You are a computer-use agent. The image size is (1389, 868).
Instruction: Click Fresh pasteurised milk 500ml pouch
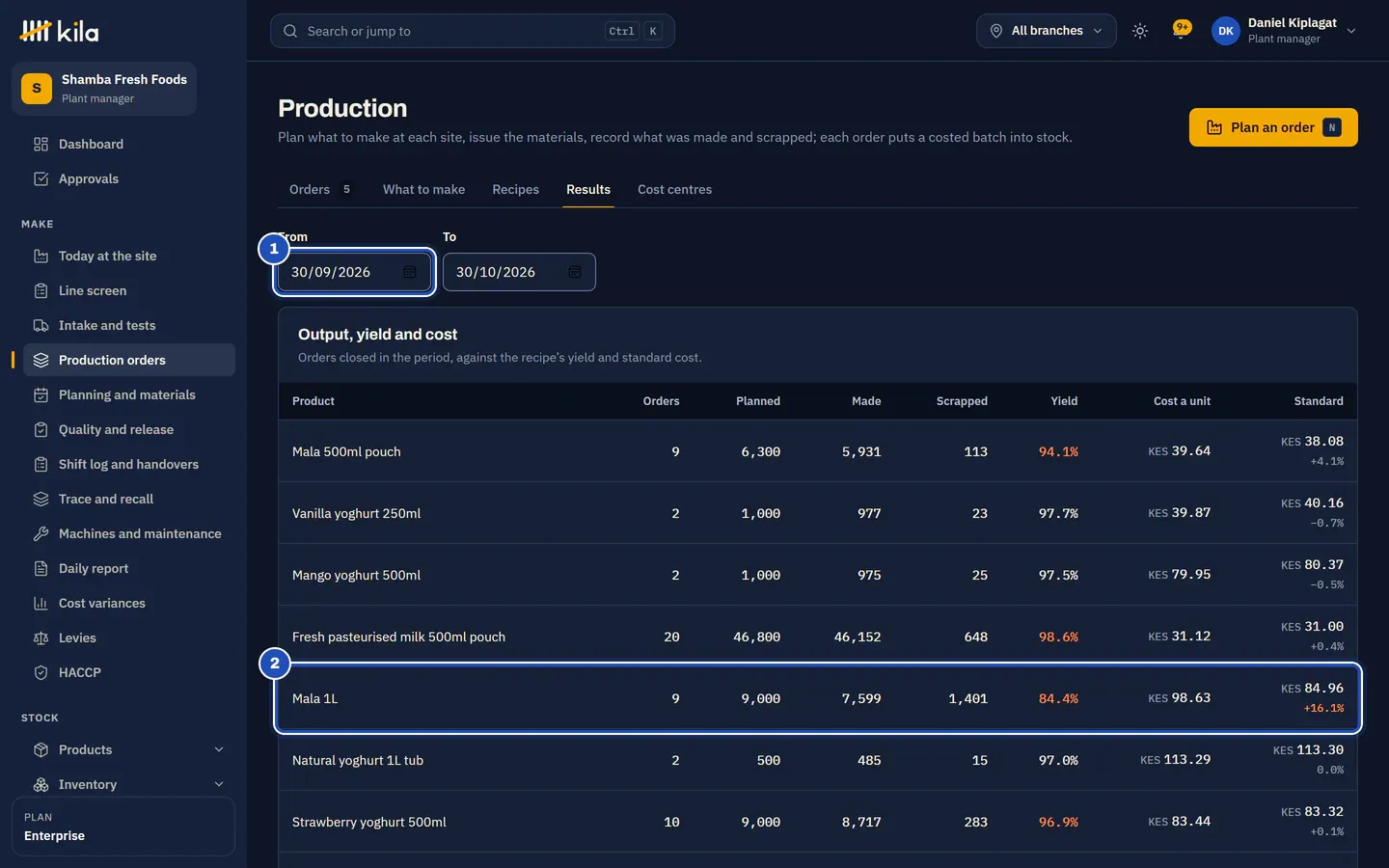[x=398, y=637]
